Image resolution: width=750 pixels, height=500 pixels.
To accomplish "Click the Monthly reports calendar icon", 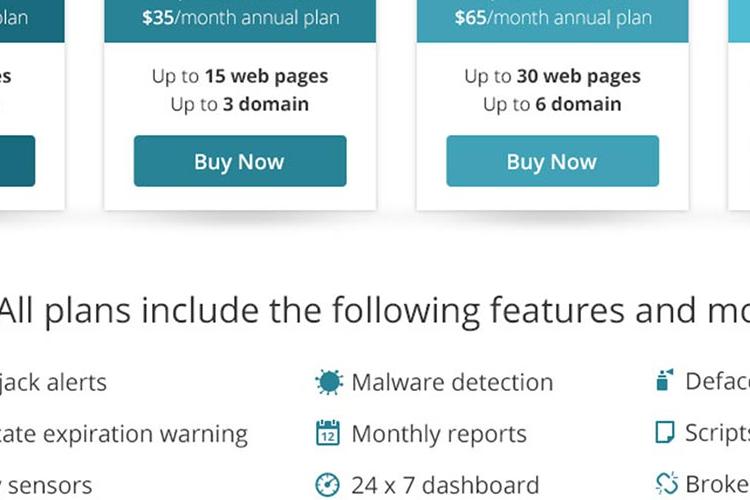I will tap(328, 433).
